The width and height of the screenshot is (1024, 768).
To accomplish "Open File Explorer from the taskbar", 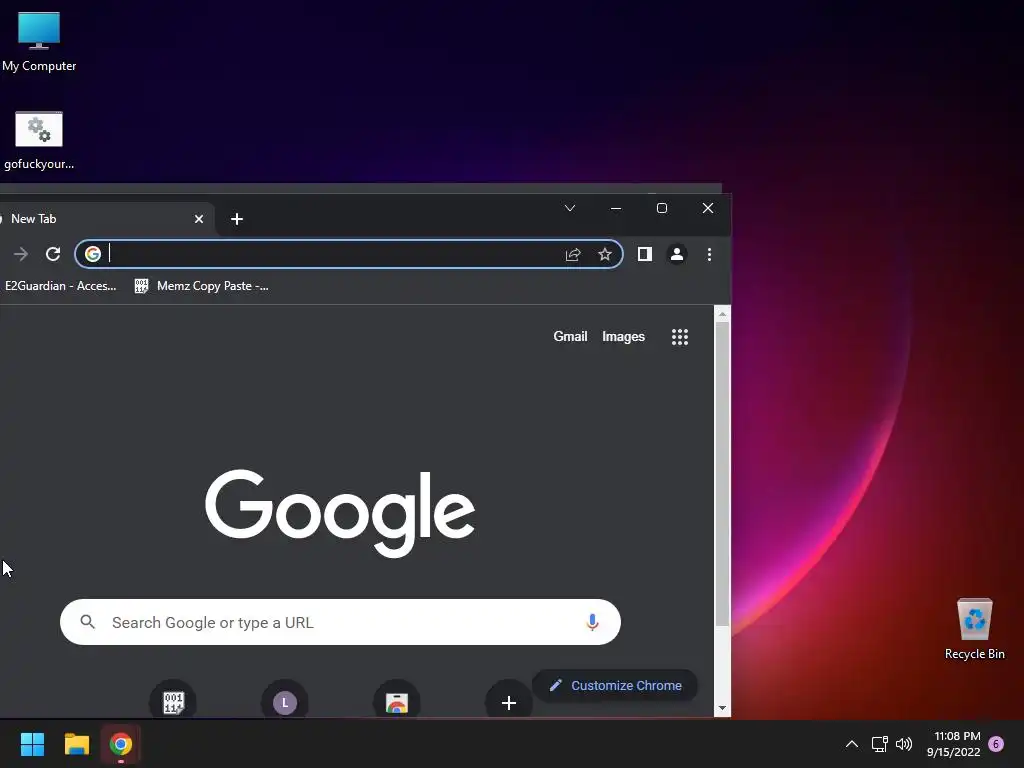I will [76, 744].
